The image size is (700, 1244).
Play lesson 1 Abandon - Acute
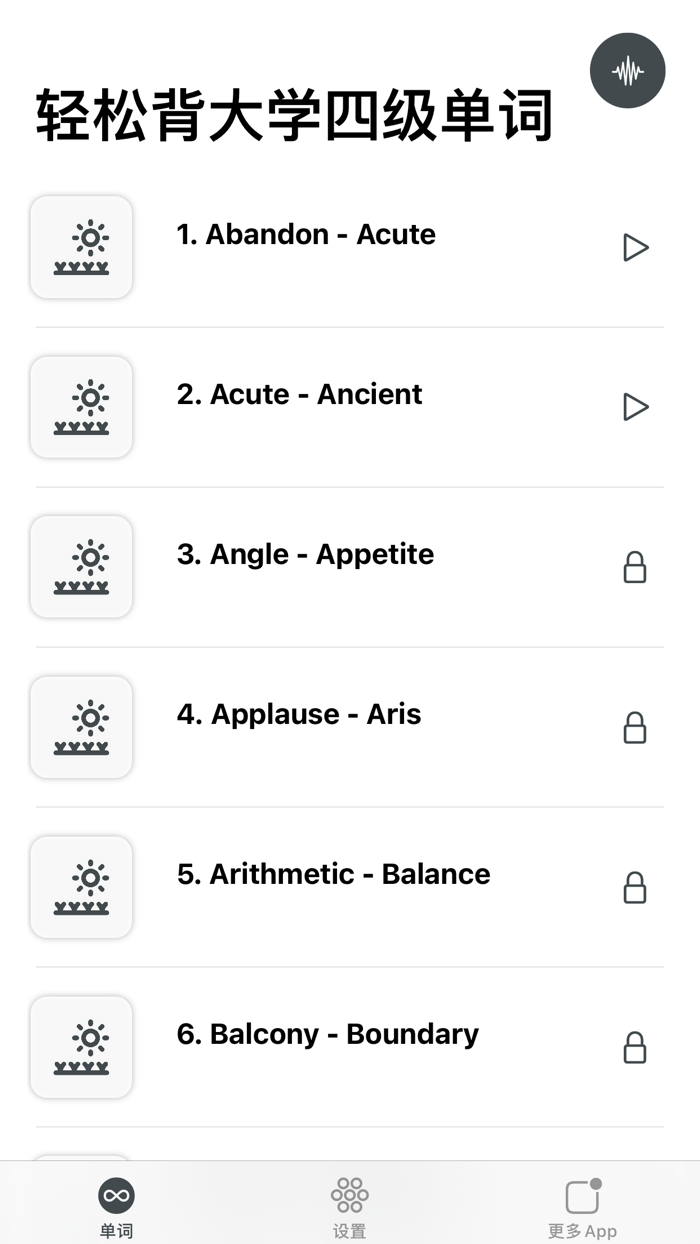point(636,247)
